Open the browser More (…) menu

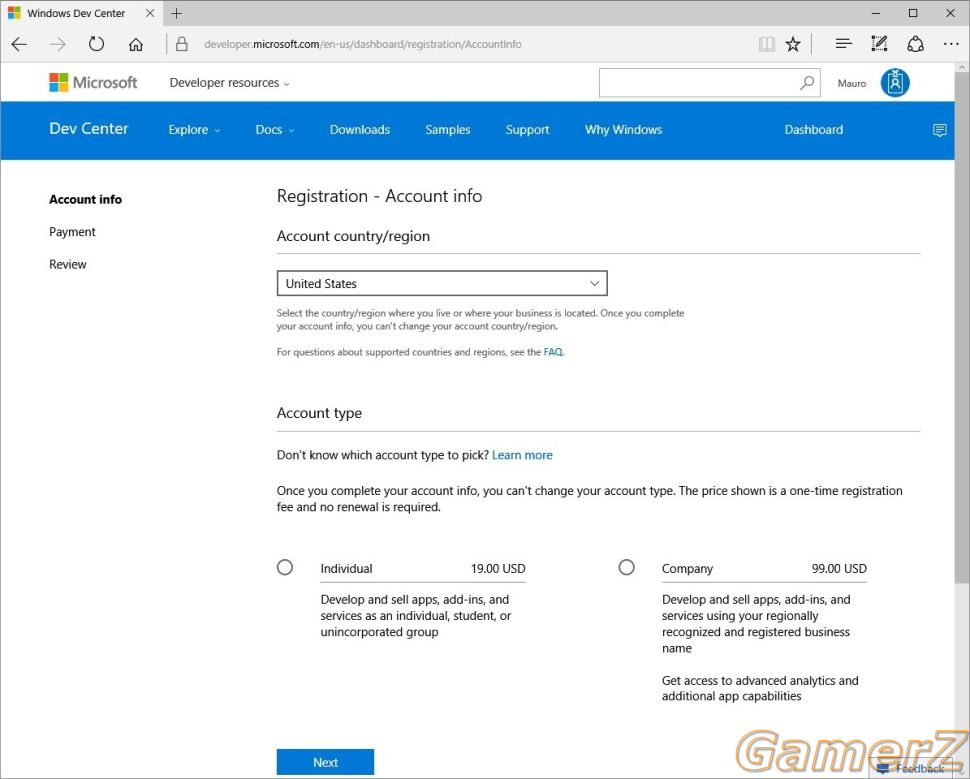point(951,44)
